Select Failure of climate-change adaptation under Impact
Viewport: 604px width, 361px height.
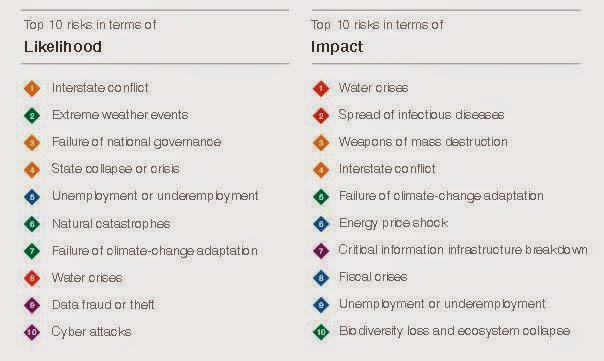click(441, 196)
